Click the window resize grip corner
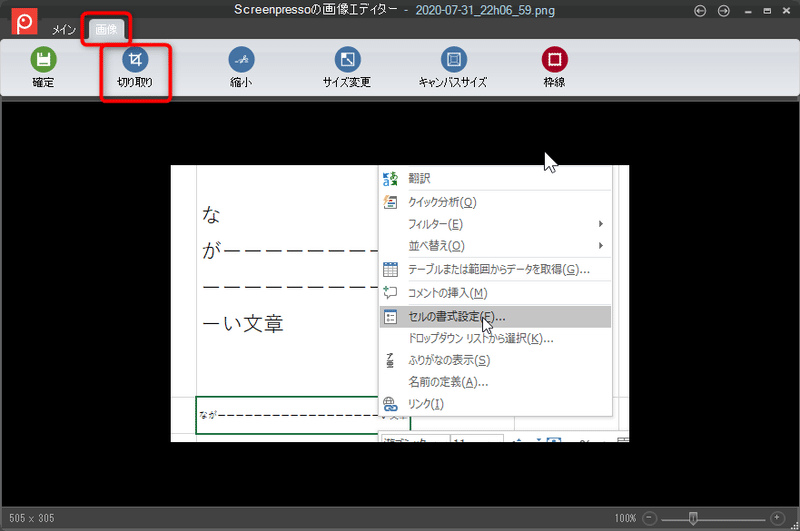The image size is (800, 531). [794, 526]
